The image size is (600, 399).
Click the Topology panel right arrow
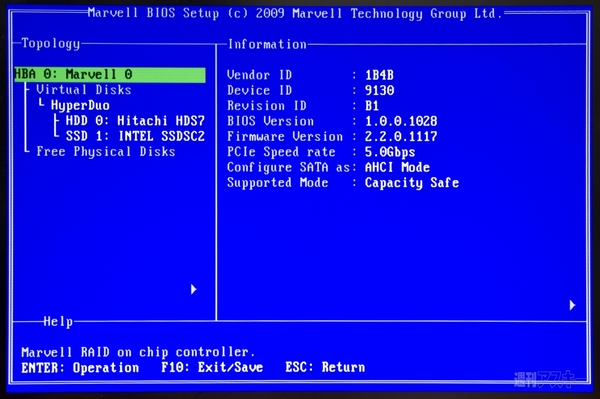[x=194, y=289]
